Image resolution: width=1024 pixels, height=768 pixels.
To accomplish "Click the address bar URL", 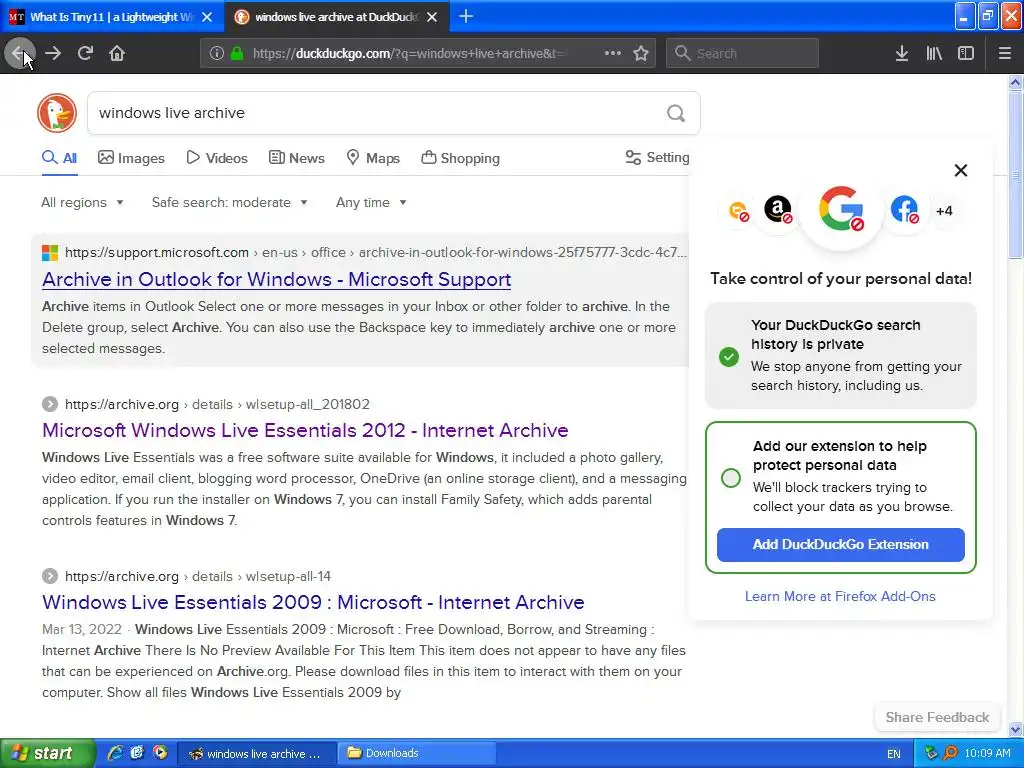I will click(409, 54).
